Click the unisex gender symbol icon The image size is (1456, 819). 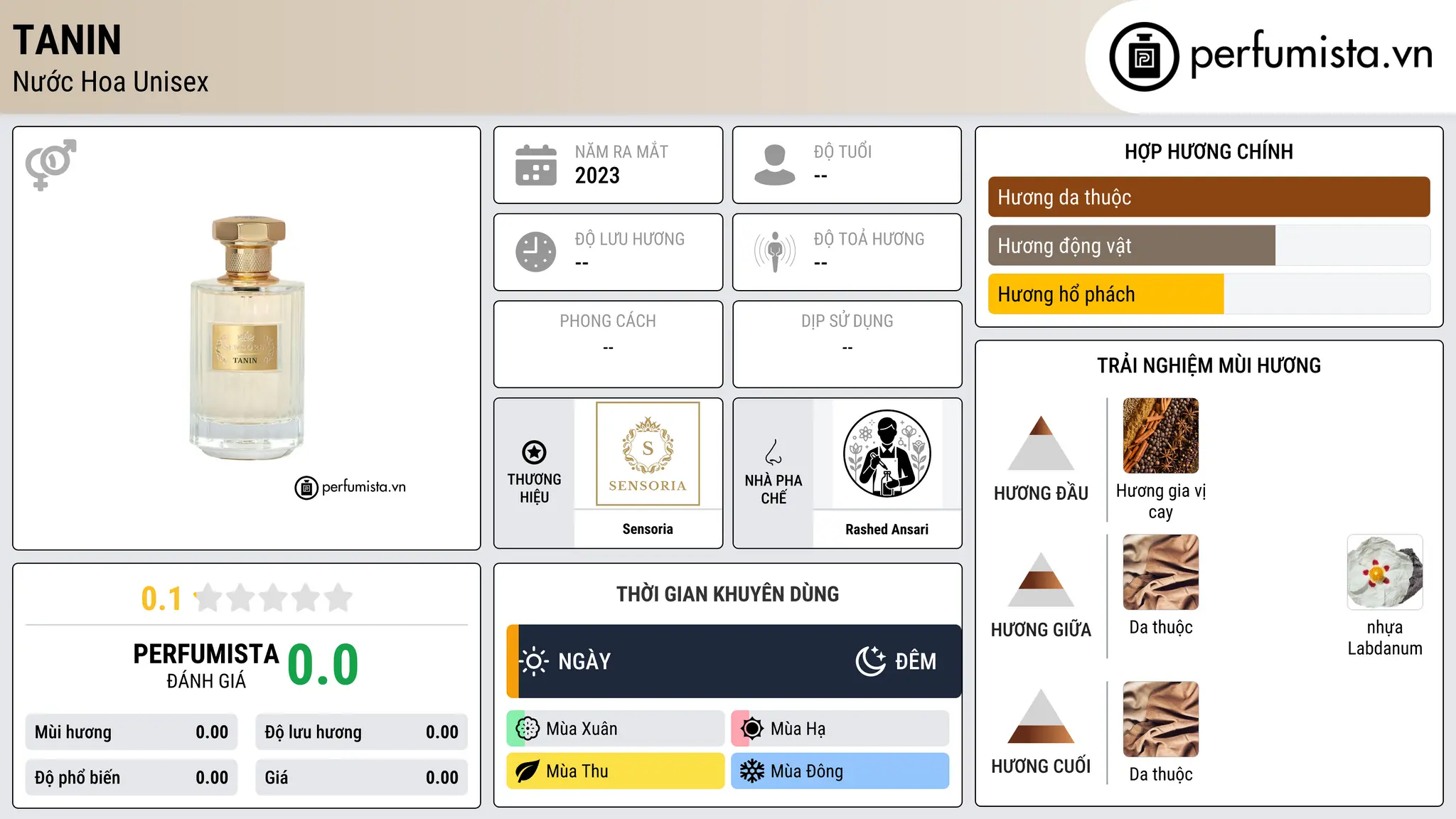point(50,164)
